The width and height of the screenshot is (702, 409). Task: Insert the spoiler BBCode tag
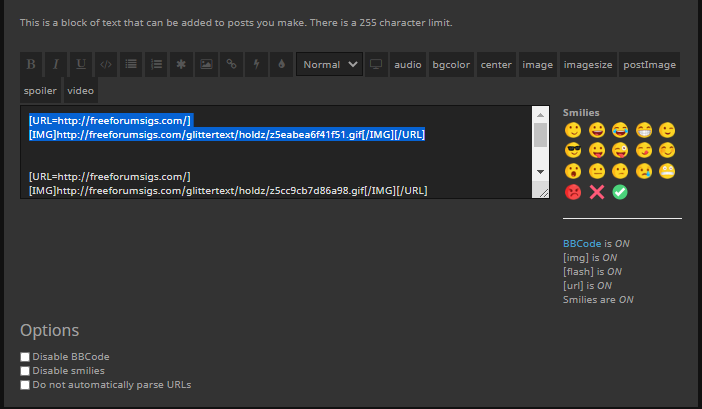tap(40, 90)
